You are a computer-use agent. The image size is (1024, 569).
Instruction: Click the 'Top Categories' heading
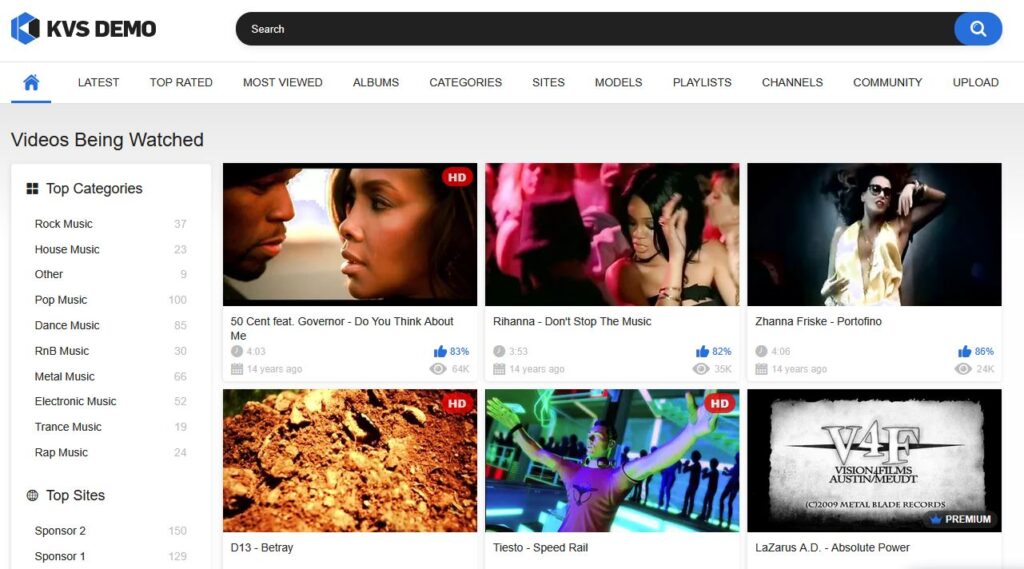(94, 189)
